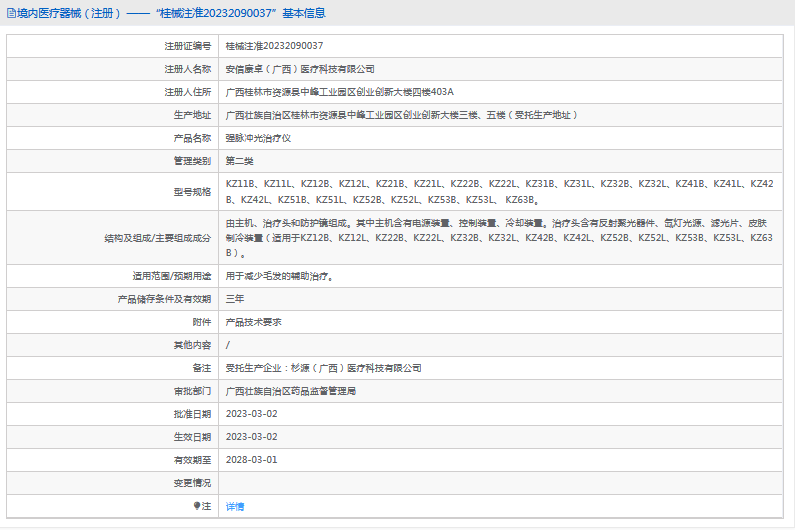Select product name 强脉冲光治疗仪
This screenshot has width=795, height=530.
click(258, 138)
